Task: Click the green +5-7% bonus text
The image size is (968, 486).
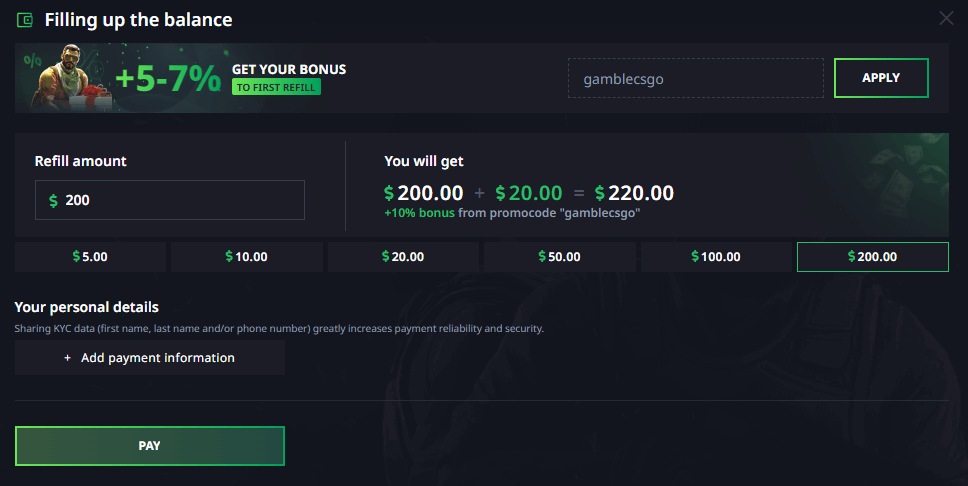Action: (167, 79)
